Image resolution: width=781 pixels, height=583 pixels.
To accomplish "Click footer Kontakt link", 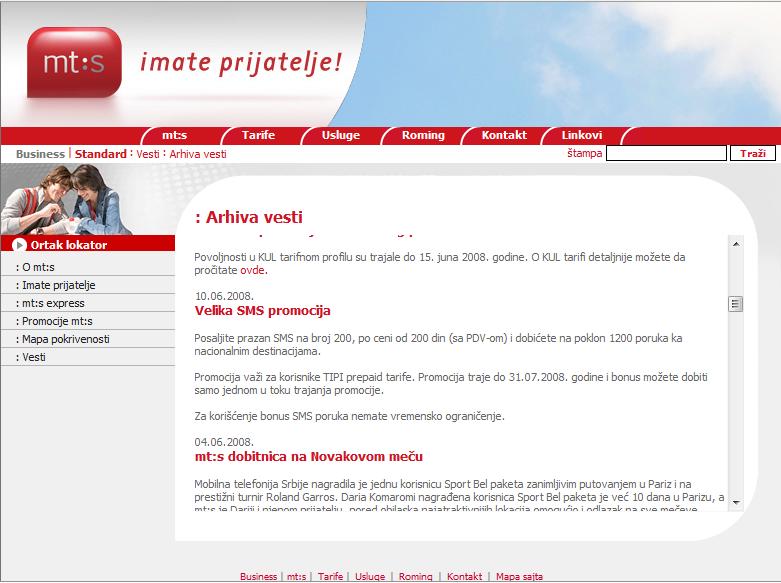I will click(464, 577).
